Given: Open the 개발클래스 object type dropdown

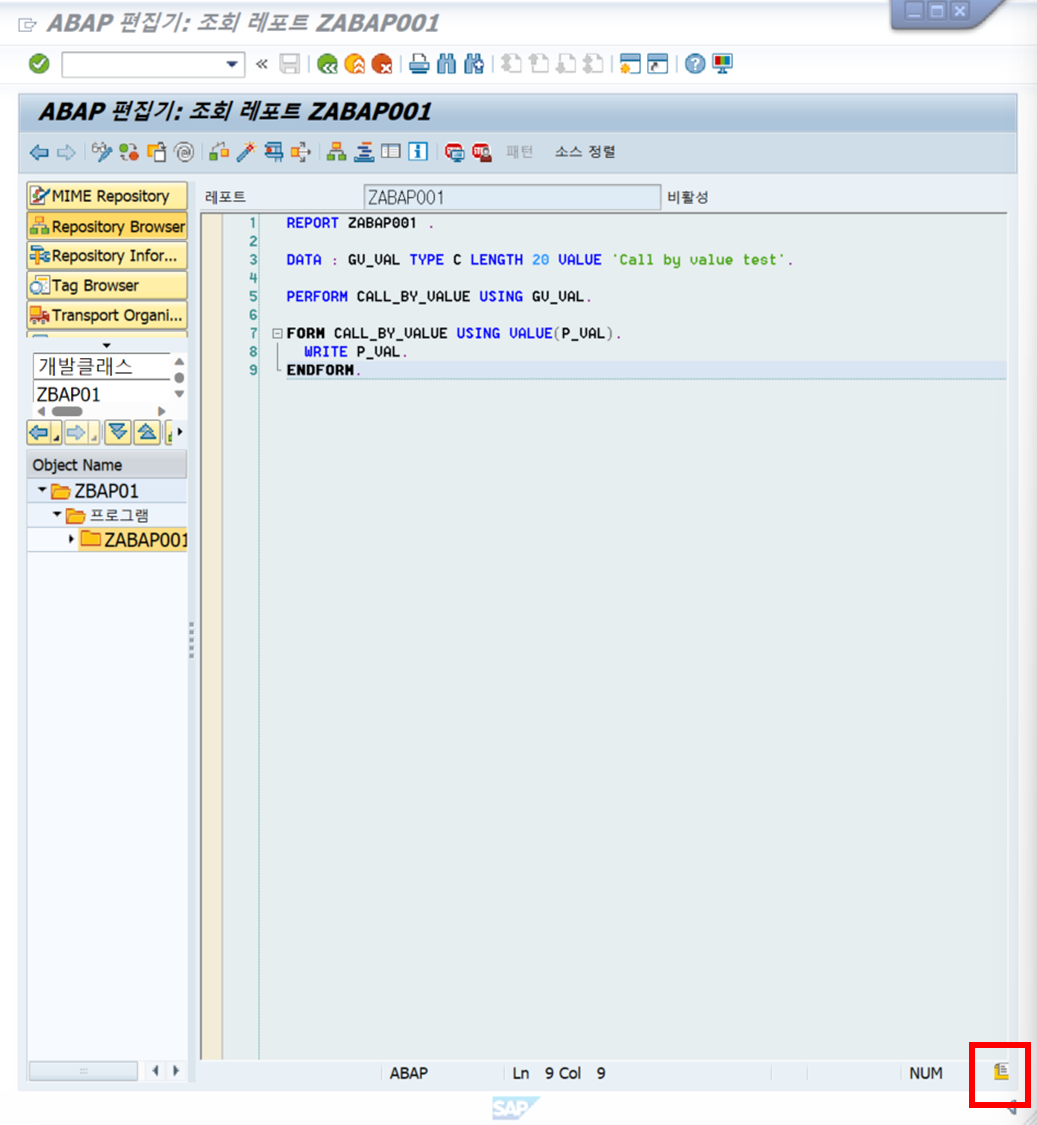Looking at the screenshot, I should click(102, 367).
